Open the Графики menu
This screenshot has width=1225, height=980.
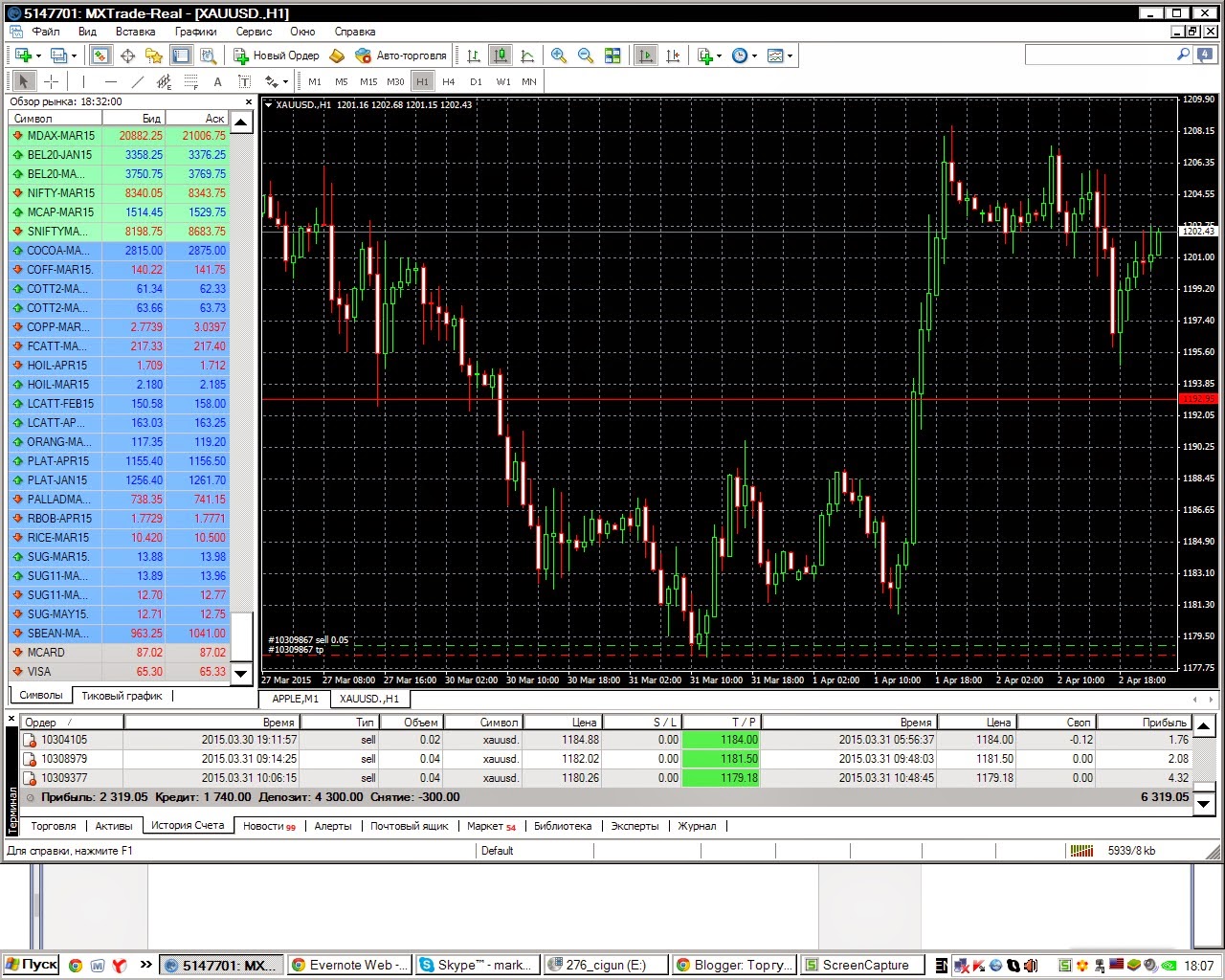point(195,32)
